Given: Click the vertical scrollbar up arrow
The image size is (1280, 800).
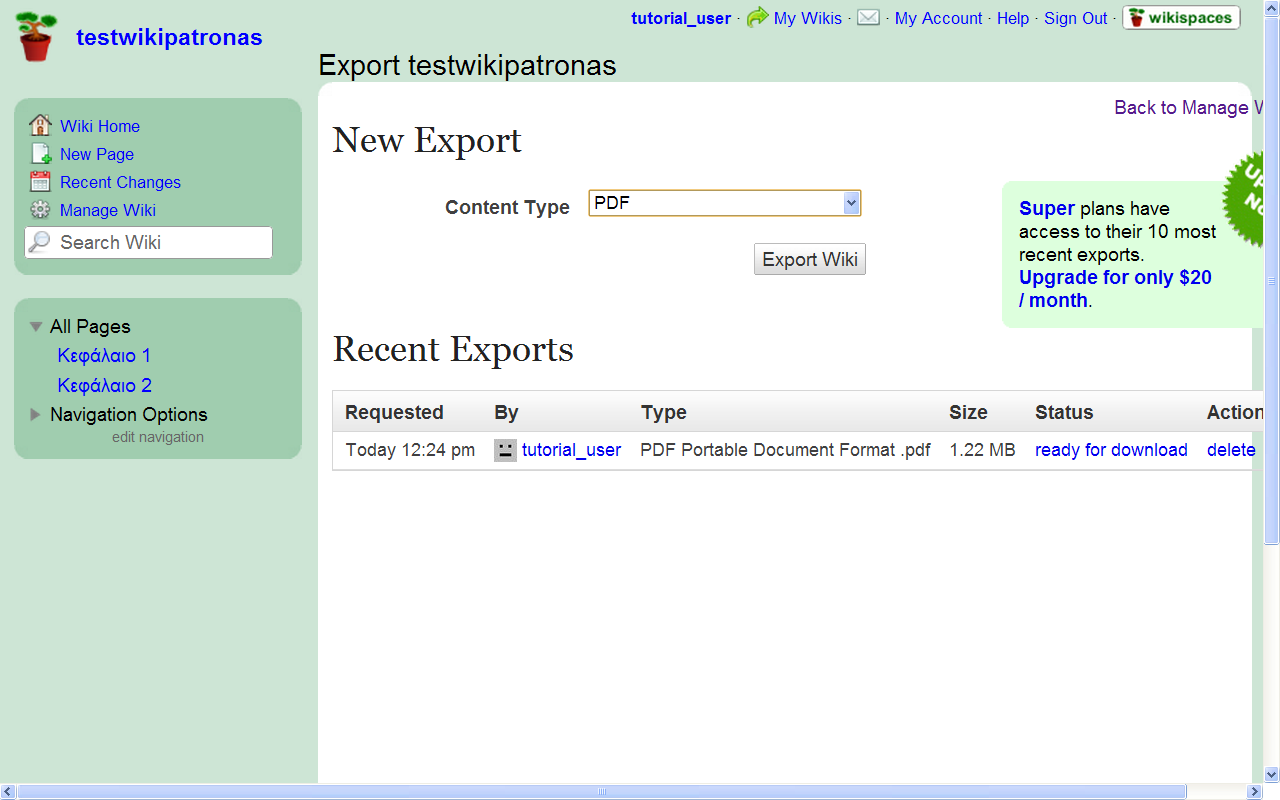Looking at the screenshot, I should (1272, 8).
